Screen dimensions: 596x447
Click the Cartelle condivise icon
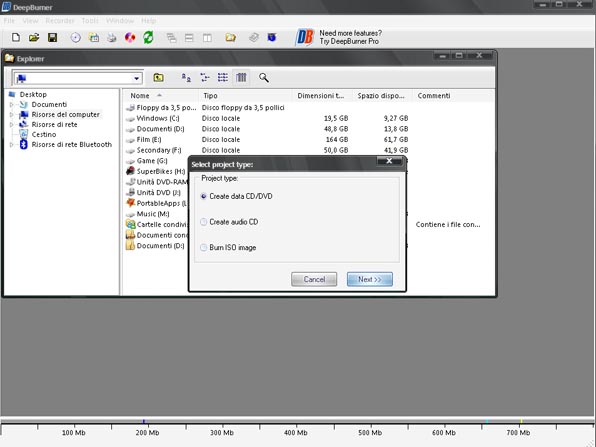click(130, 224)
